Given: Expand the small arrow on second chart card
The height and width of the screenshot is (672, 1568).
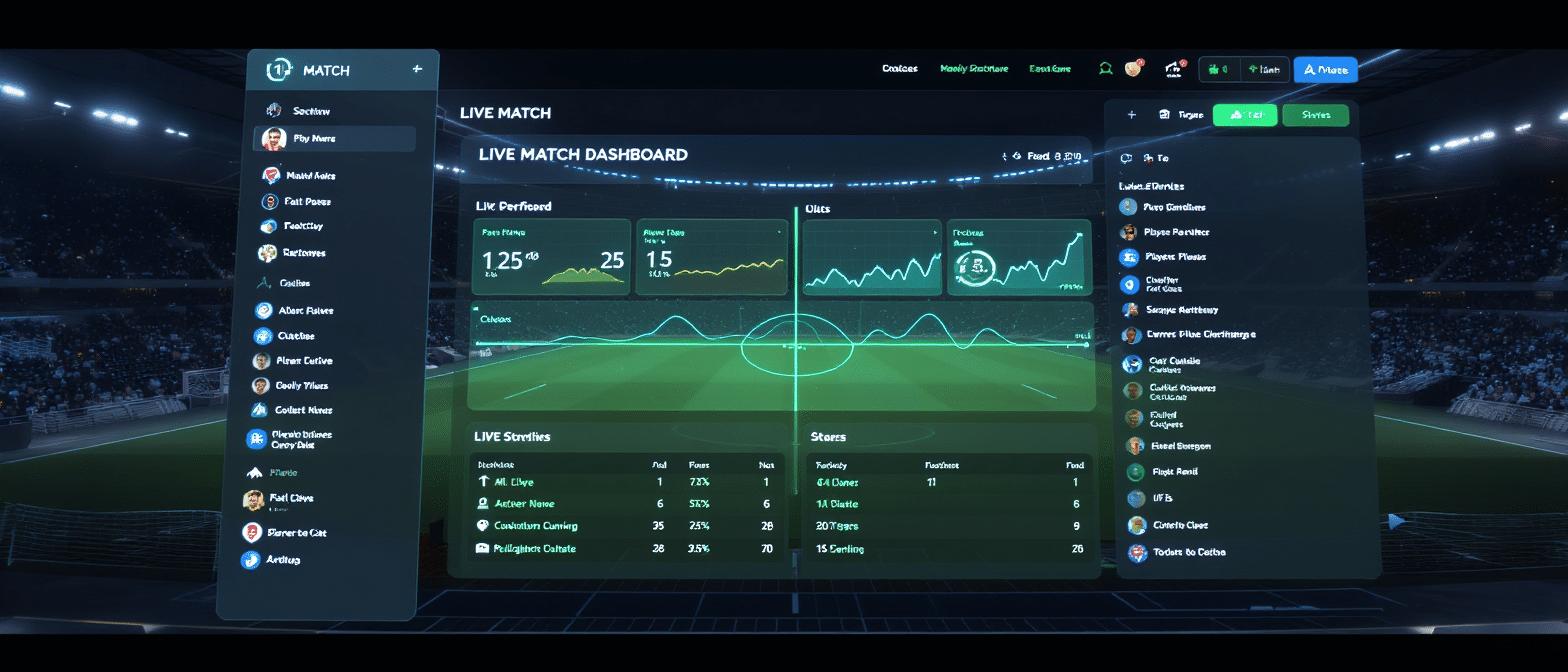Looking at the screenshot, I should 779,232.
